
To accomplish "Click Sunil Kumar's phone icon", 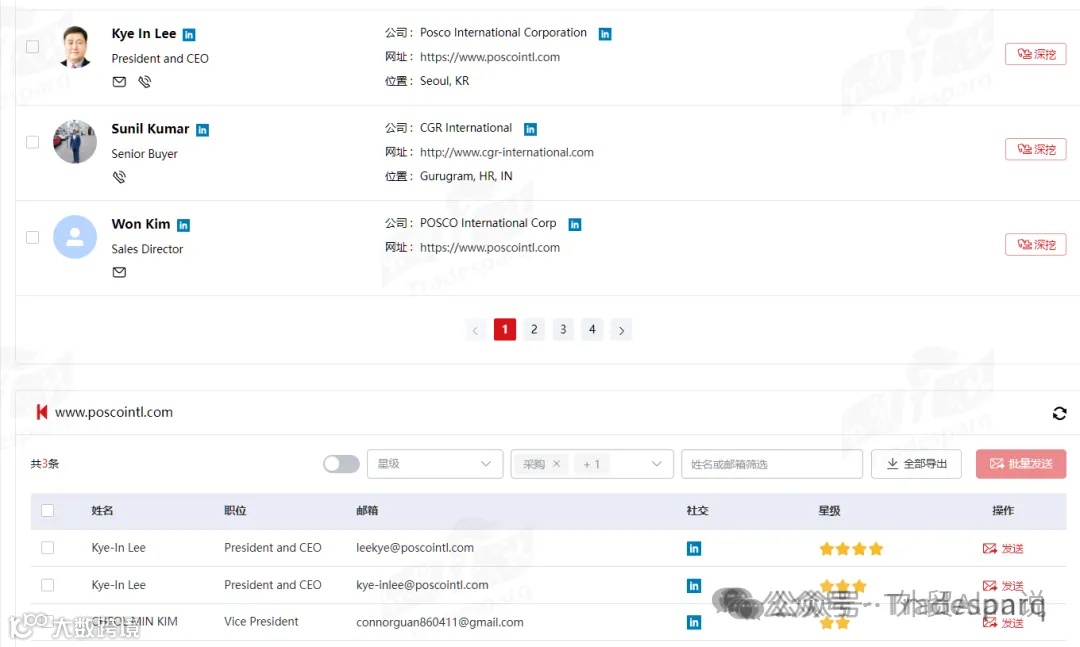I will (x=119, y=177).
